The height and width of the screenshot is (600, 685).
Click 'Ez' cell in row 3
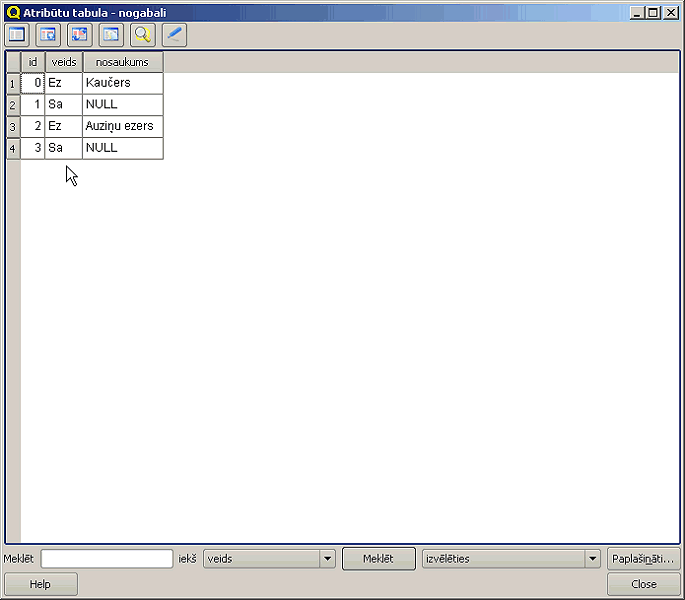tap(64, 126)
